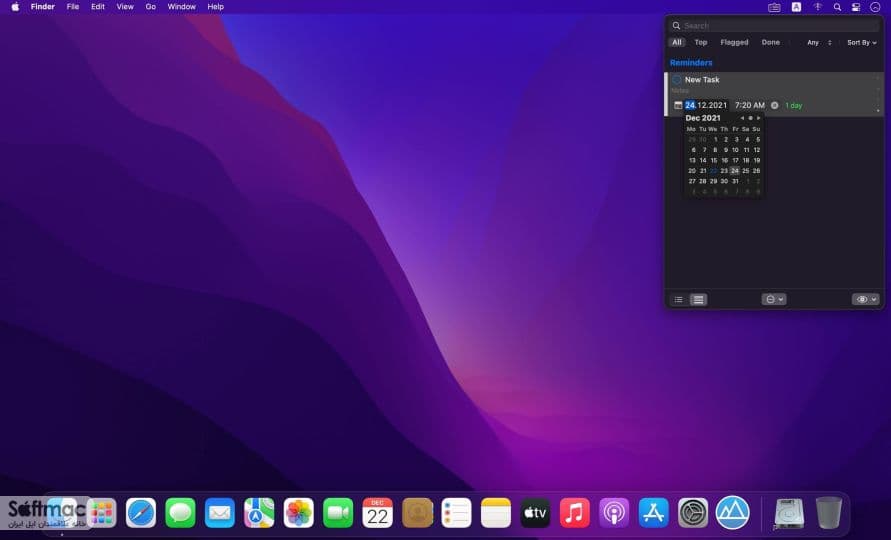Open Photos from the Dock

(x=298, y=513)
